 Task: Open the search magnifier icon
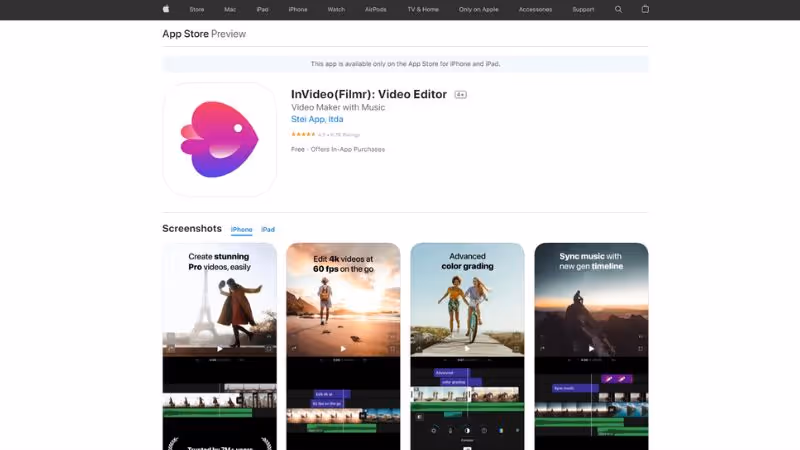click(618, 9)
